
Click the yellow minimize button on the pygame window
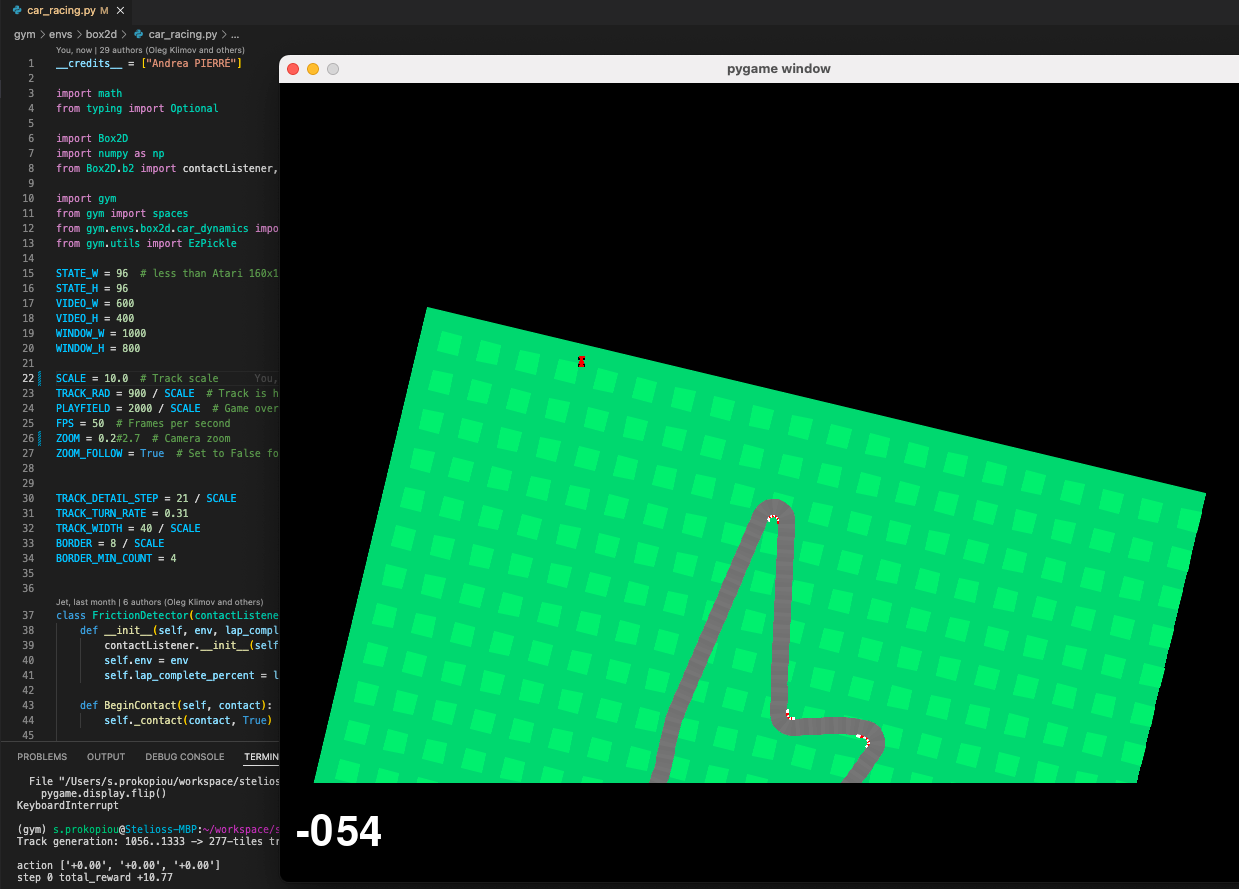point(312,69)
